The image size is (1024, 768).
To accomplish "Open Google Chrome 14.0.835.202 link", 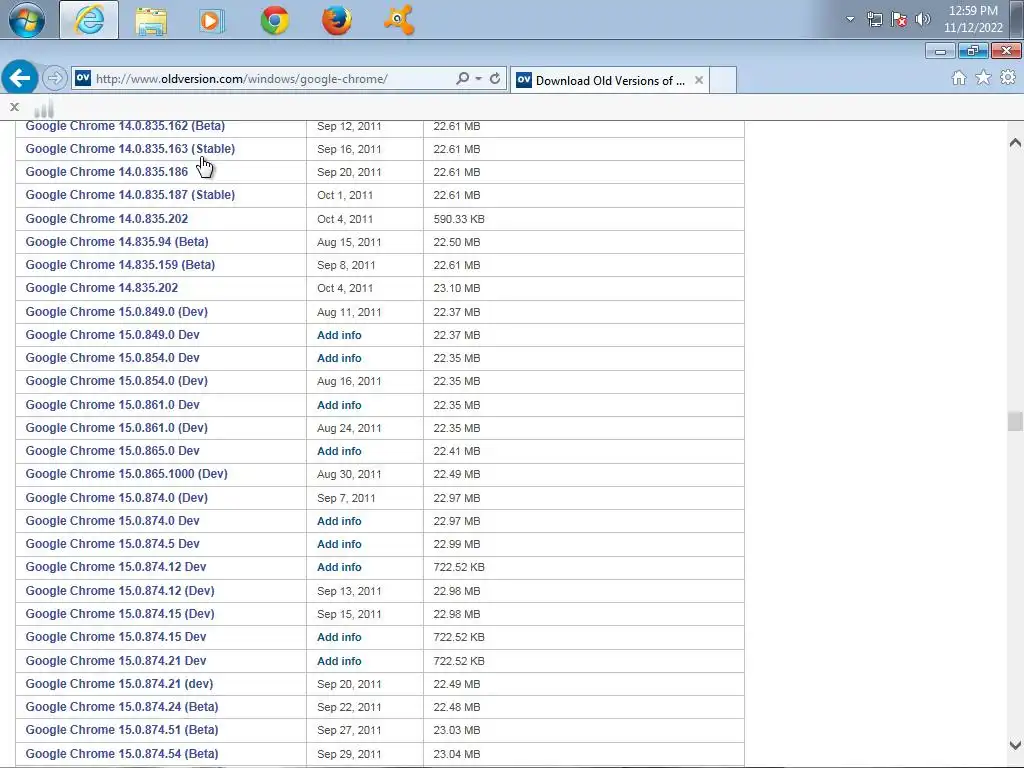I will click(106, 219).
